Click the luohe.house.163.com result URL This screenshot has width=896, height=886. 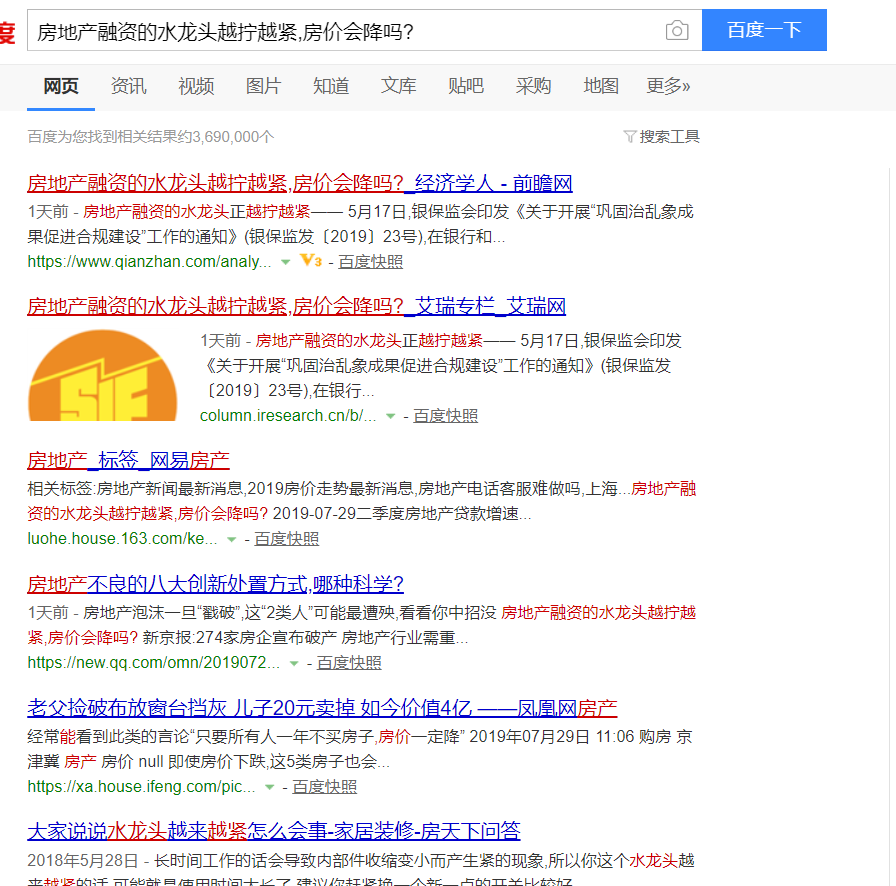click(x=122, y=538)
